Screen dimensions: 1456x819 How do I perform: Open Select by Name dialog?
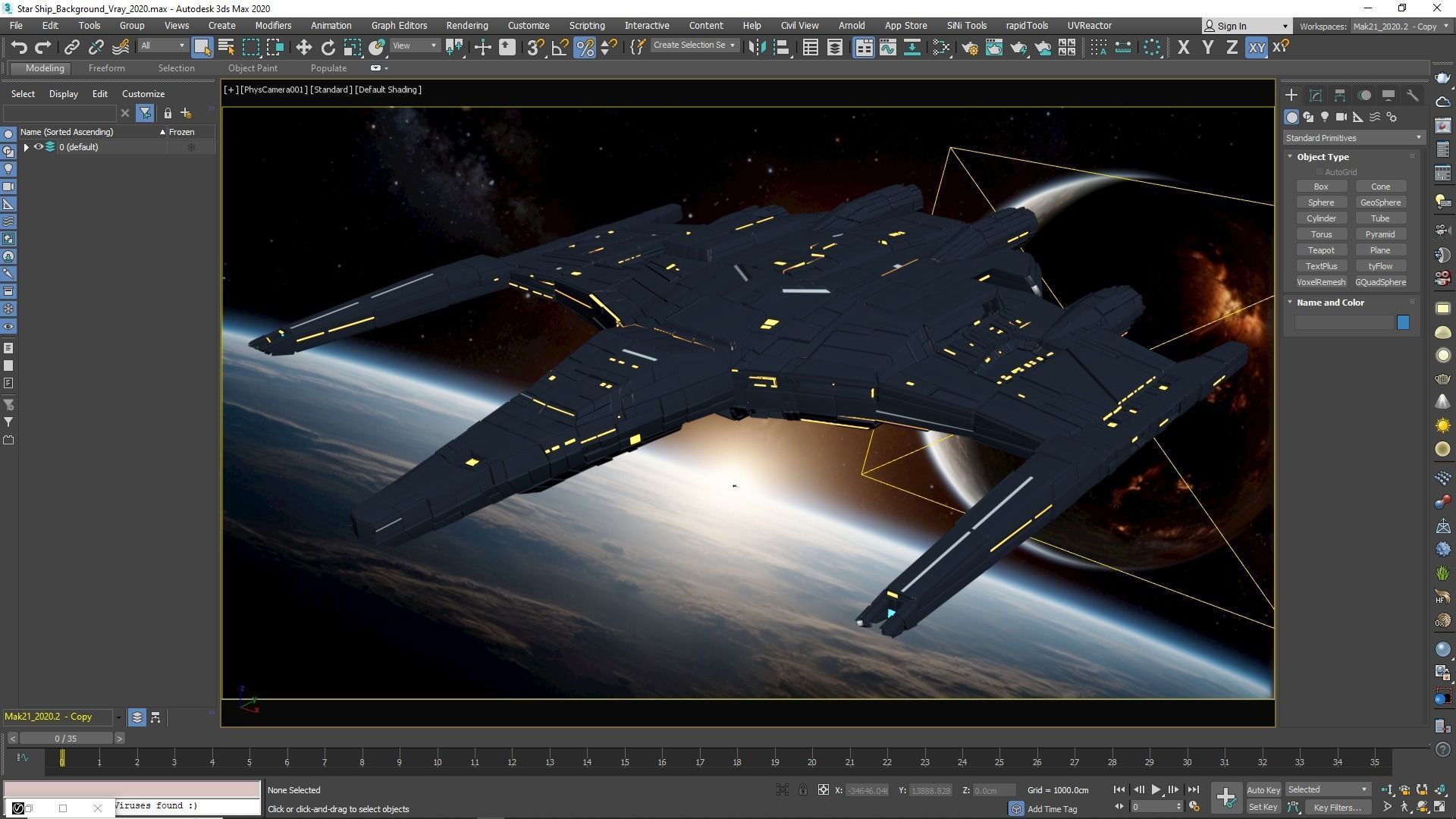[x=226, y=47]
